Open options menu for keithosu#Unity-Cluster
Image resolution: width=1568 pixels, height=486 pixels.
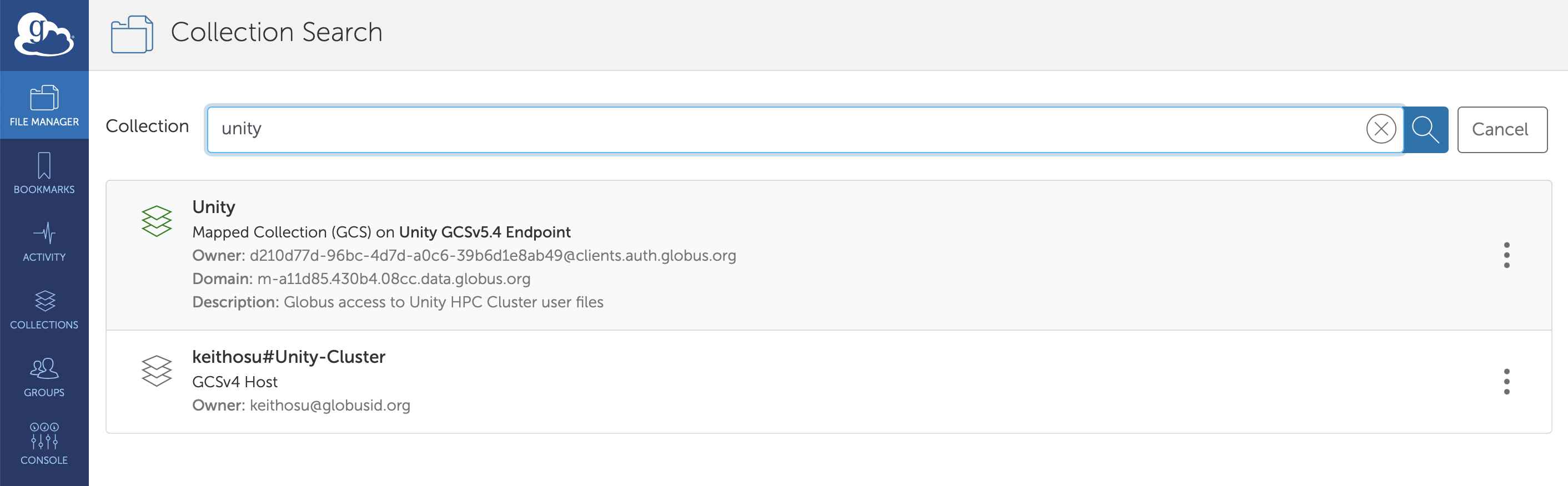pyautogui.click(x=1506, y=381)
